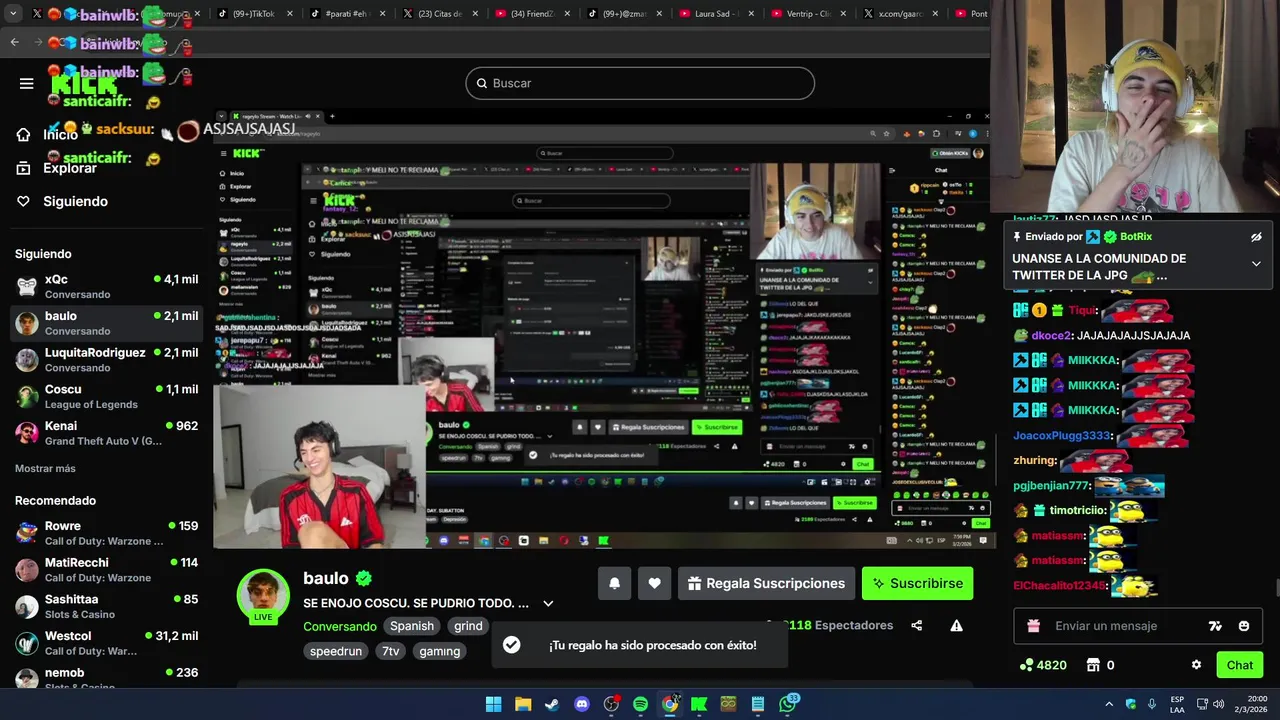Click the browser back arrow
This screenshot has height=720, width=1280.
(15, 42)
